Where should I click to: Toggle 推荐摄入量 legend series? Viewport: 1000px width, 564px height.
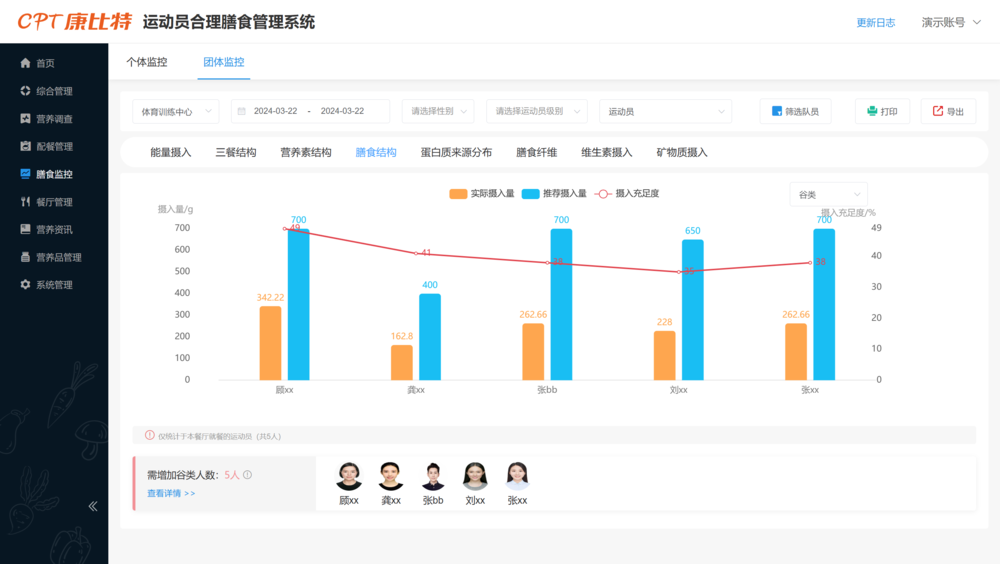tap(554, 193)
